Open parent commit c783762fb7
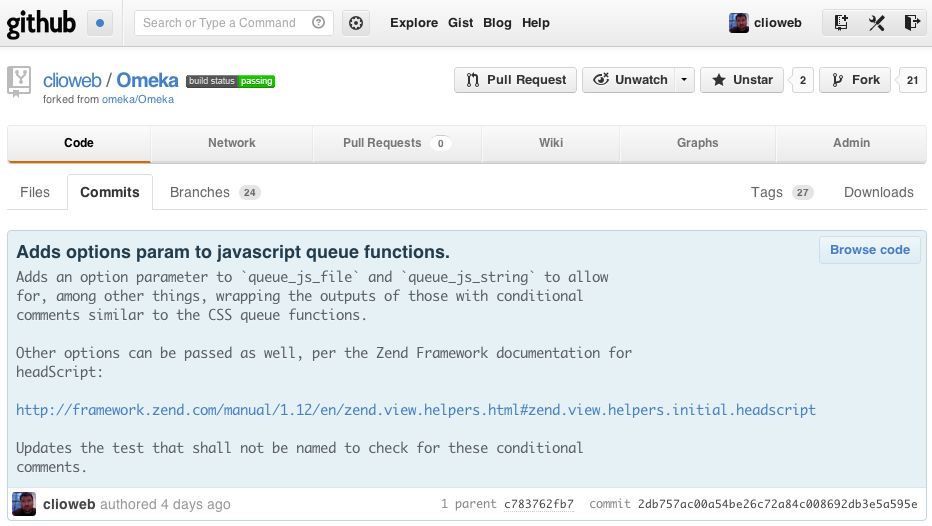932x526 pixels. pos(539,505)
